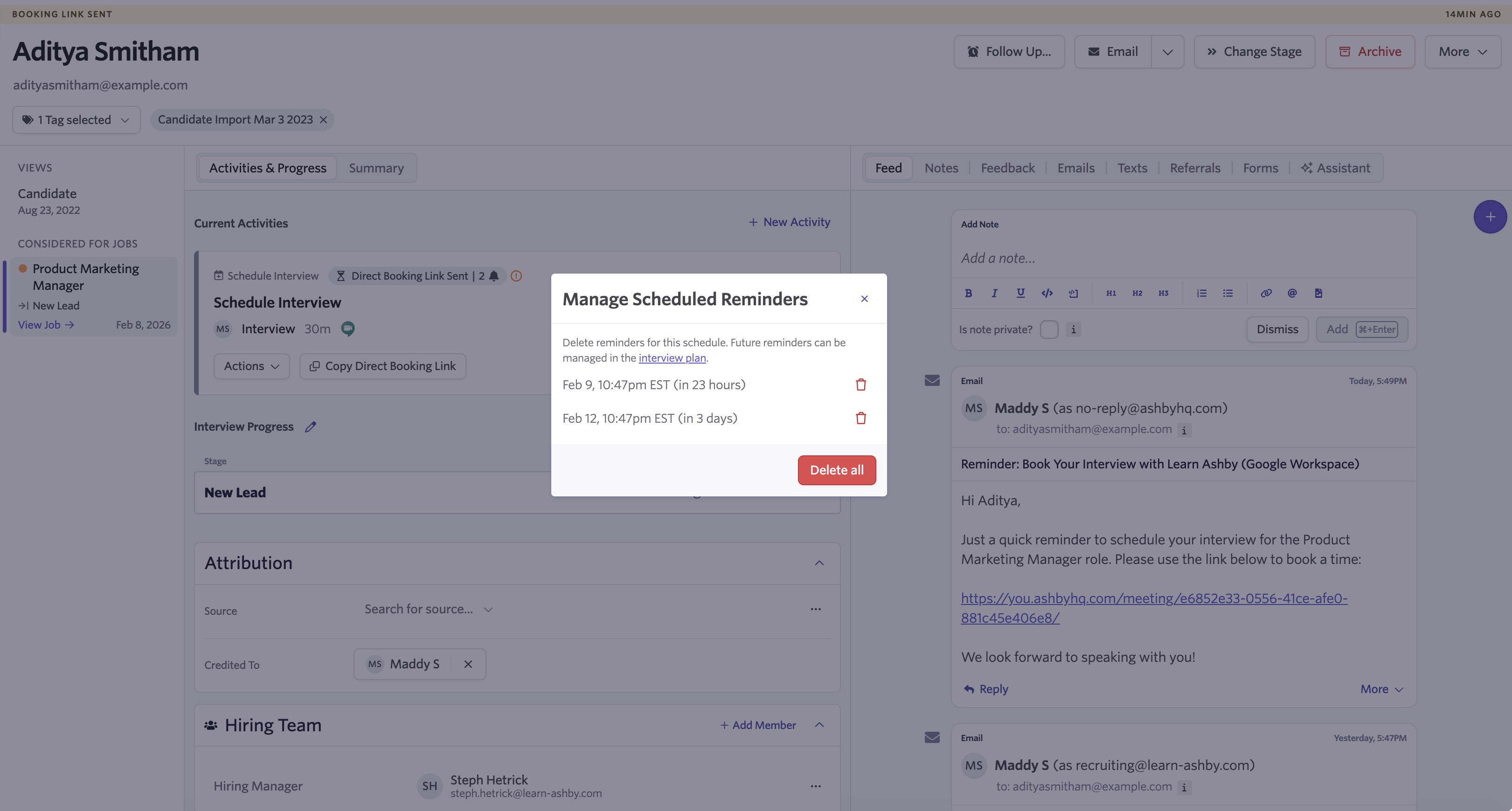Click the blue plus floating button

pyautogui.click(x=1490, y=217)
